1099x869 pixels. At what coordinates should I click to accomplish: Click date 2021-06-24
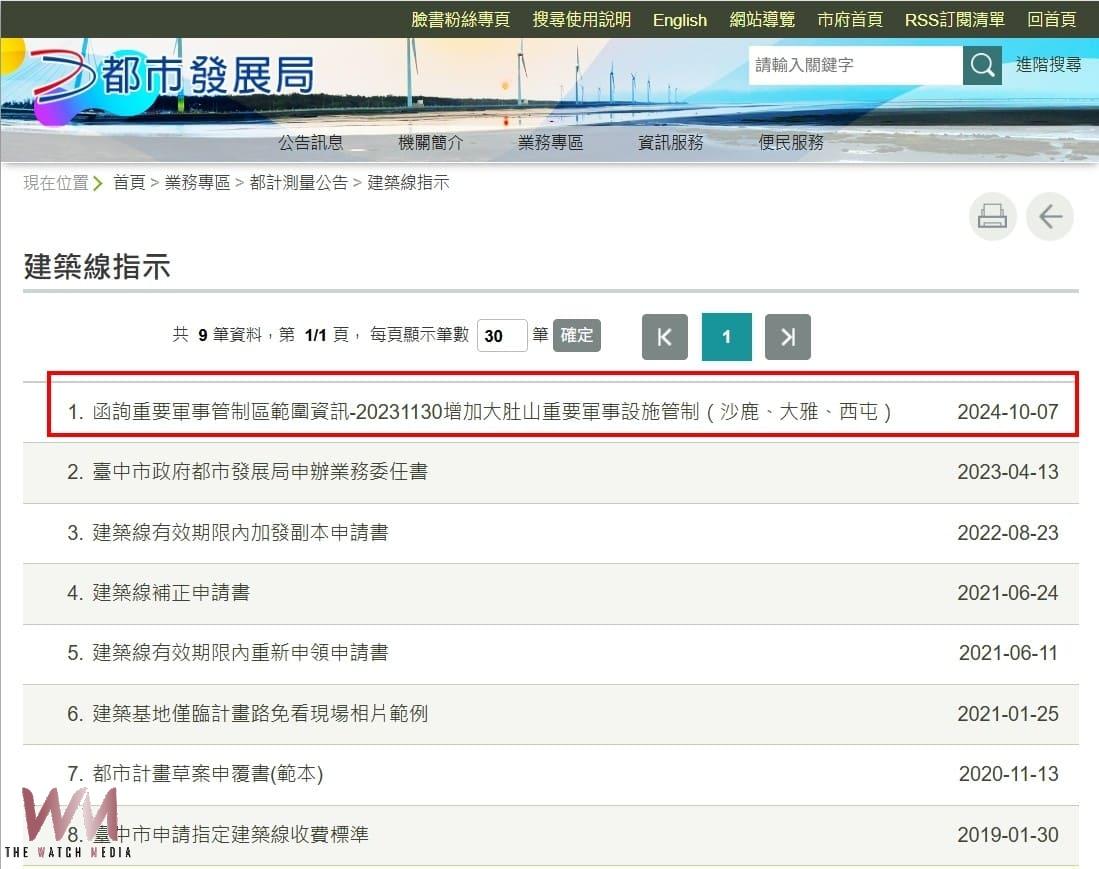tap(1008, 593)
